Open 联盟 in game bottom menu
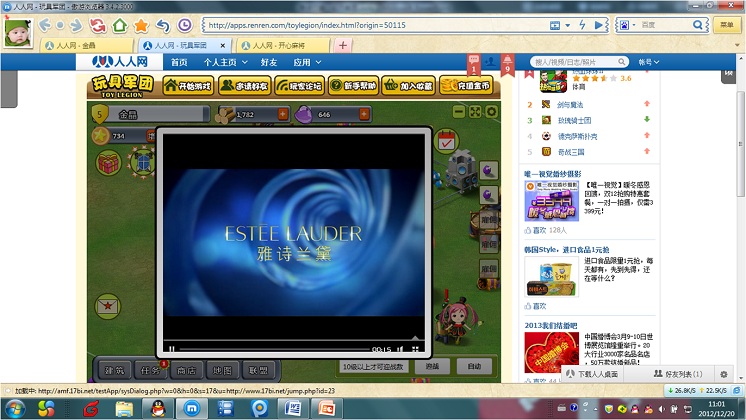This screenshot has width=746, height=420. 258,370
